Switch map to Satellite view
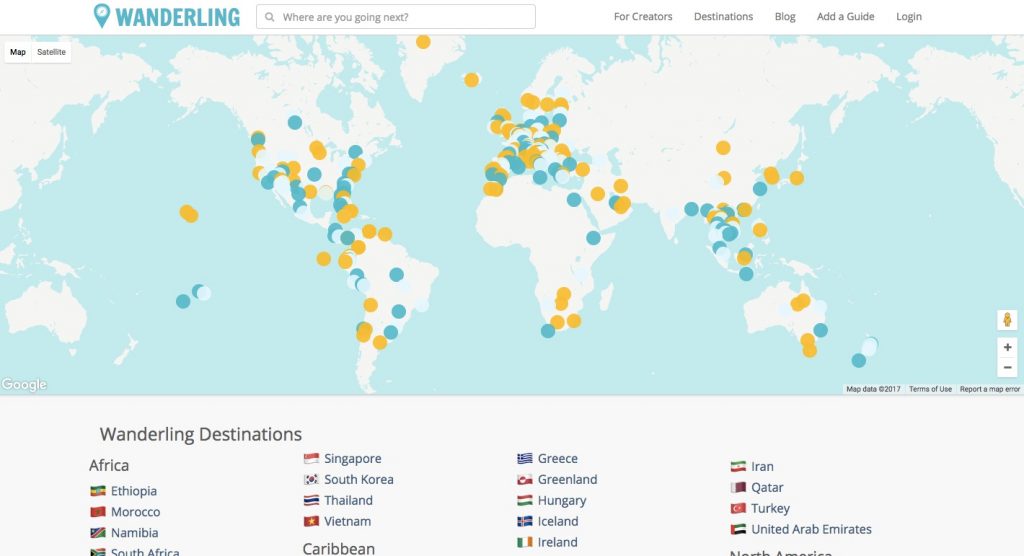Screen dimensions: 1024x556 coord(52,52)
